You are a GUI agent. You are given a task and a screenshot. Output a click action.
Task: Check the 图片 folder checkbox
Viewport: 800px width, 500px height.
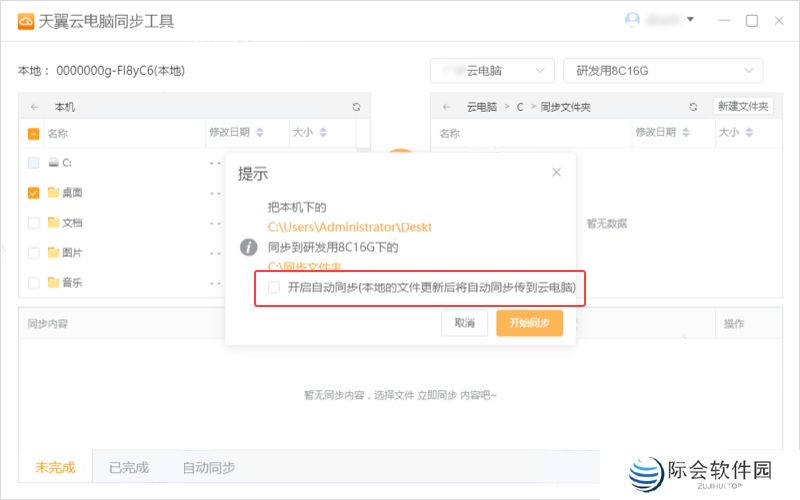33,253
